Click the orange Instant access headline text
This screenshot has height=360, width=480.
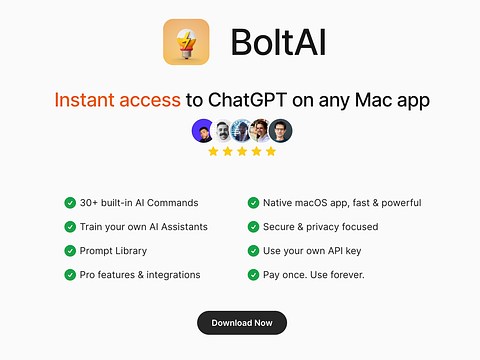(117, 100)
